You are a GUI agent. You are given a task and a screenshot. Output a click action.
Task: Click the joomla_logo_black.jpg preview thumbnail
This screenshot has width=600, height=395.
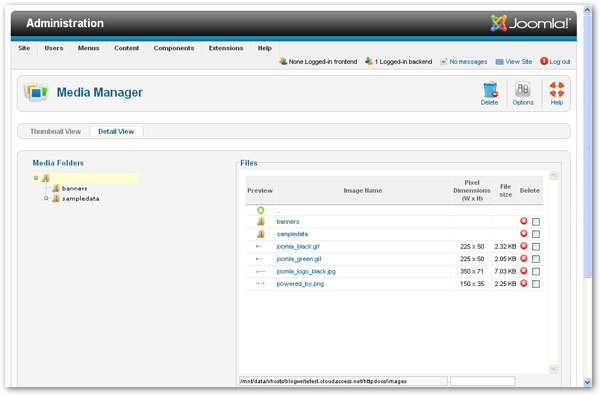pos(260,271)
